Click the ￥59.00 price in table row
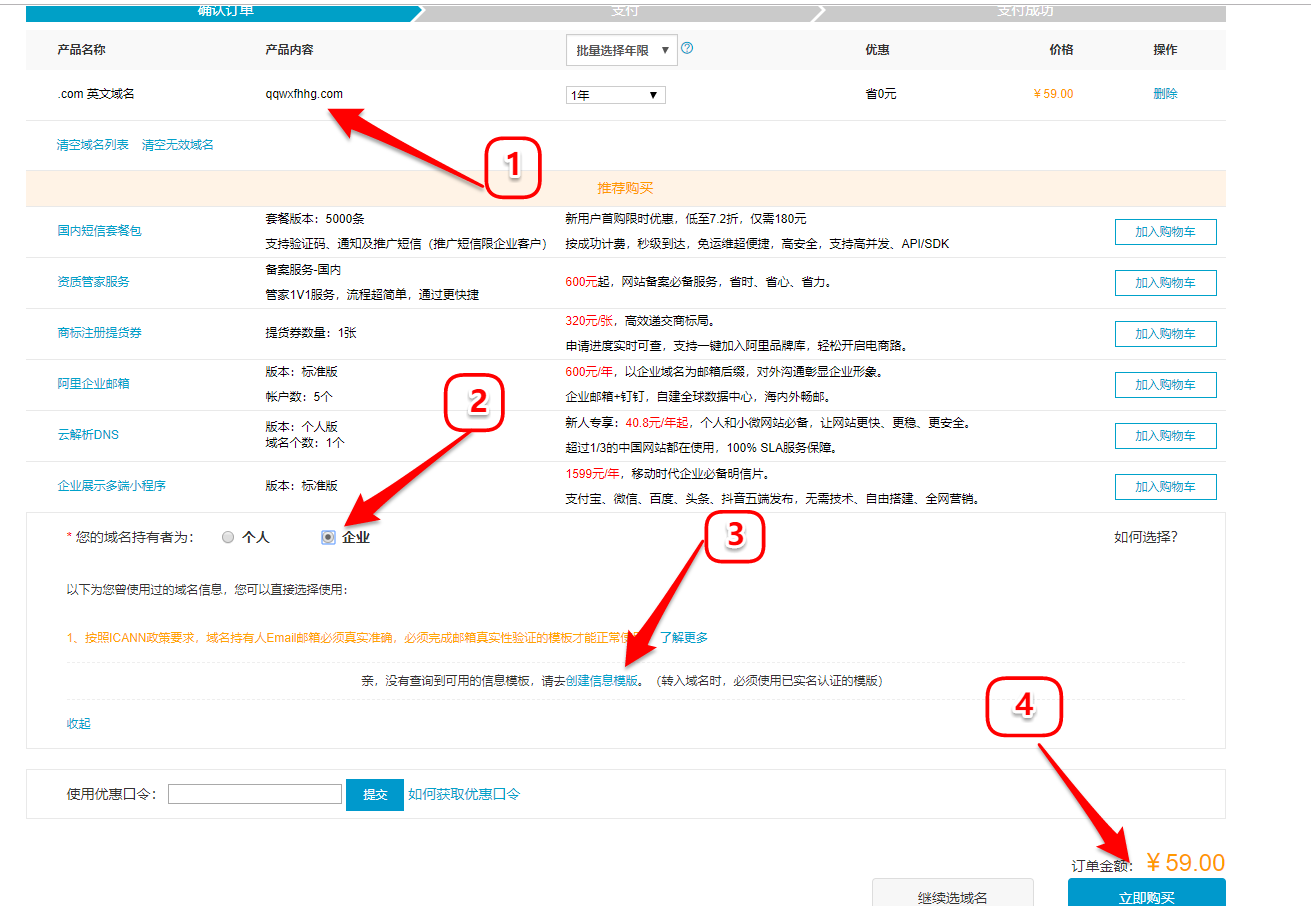The image size is (1311, 906). point(1053,94)
